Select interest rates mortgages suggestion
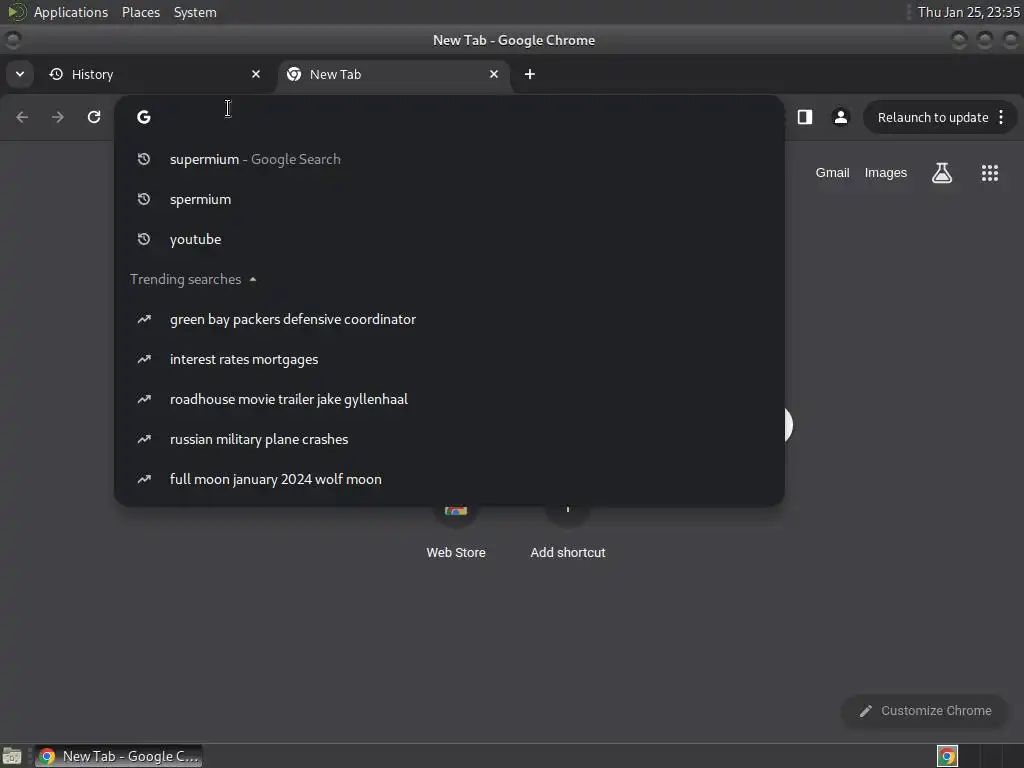This screenshot has width=1024, height=768. 449,359
